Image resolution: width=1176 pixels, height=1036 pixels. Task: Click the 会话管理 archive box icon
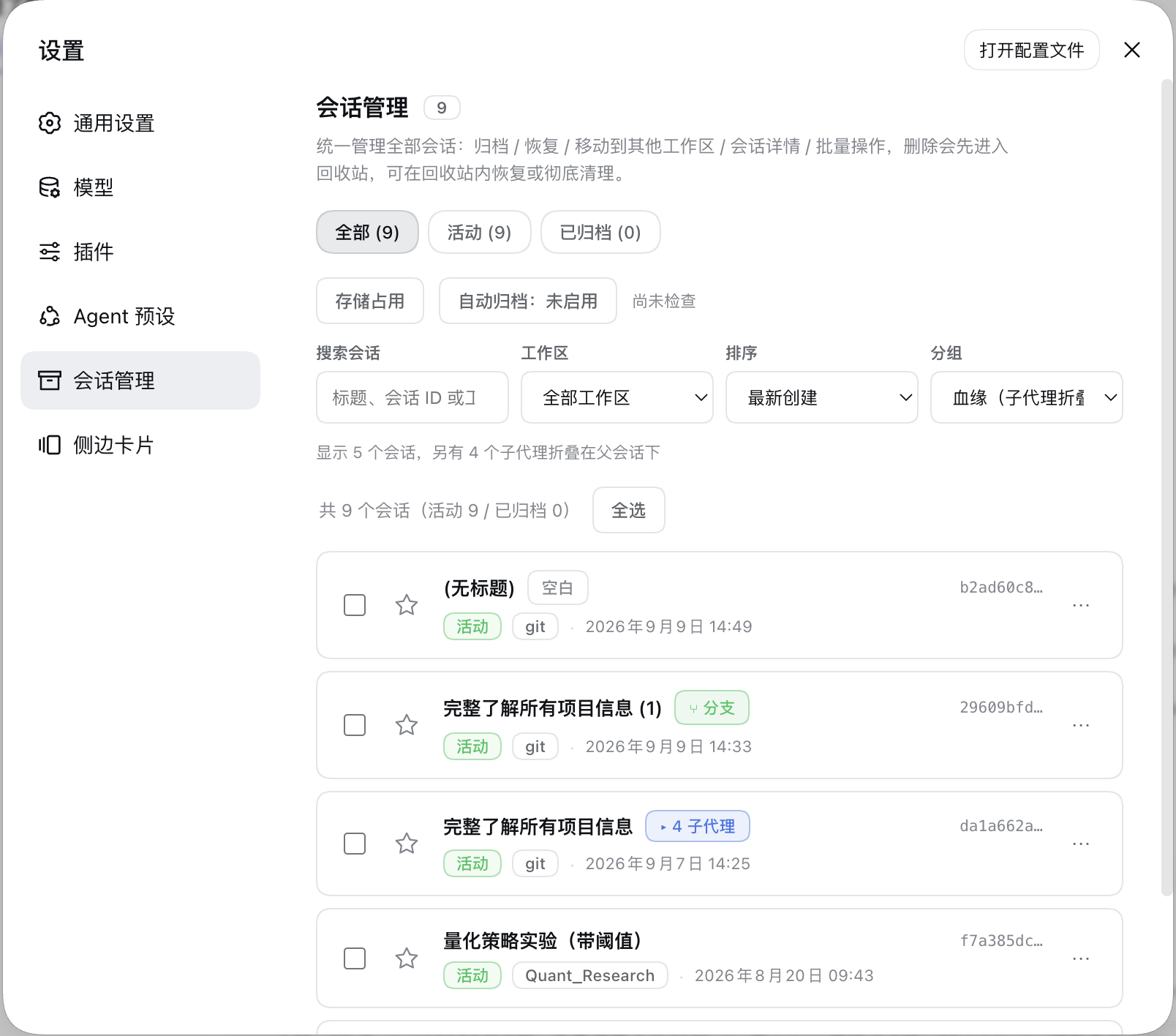(x=50, y=380)
